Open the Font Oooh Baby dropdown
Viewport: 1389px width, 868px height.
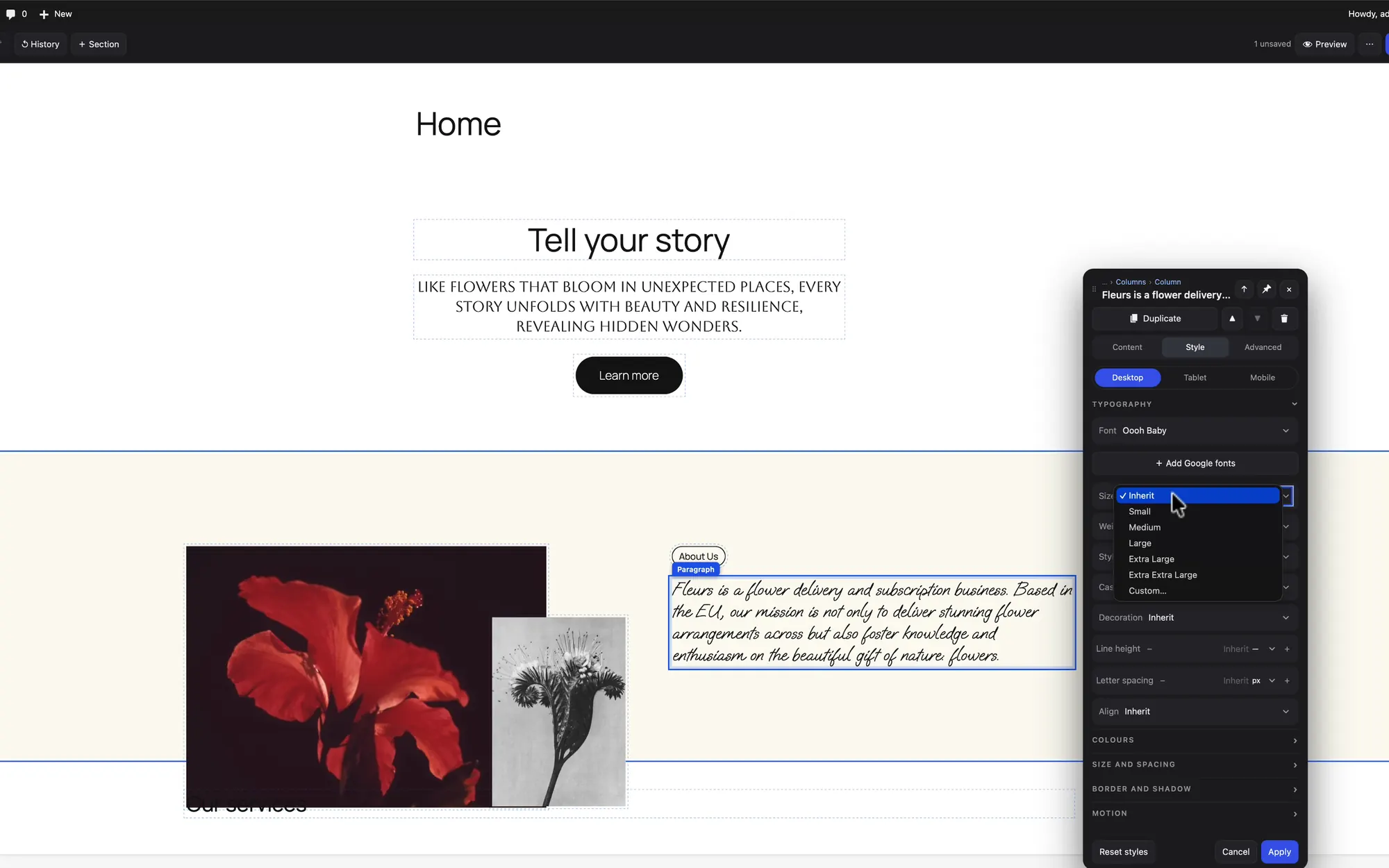coord(1195,431)
